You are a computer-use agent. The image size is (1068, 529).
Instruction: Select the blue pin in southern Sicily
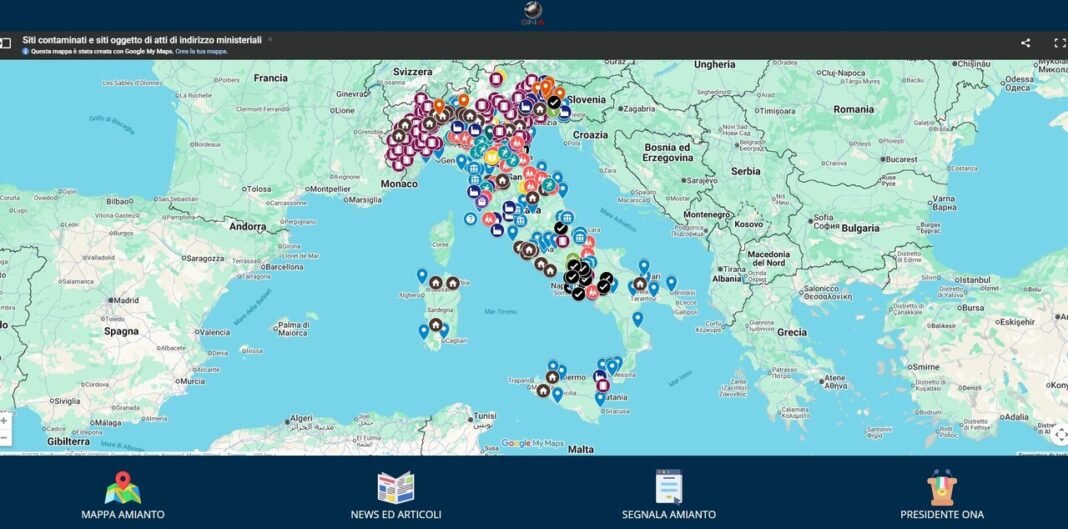coord(558,394)
